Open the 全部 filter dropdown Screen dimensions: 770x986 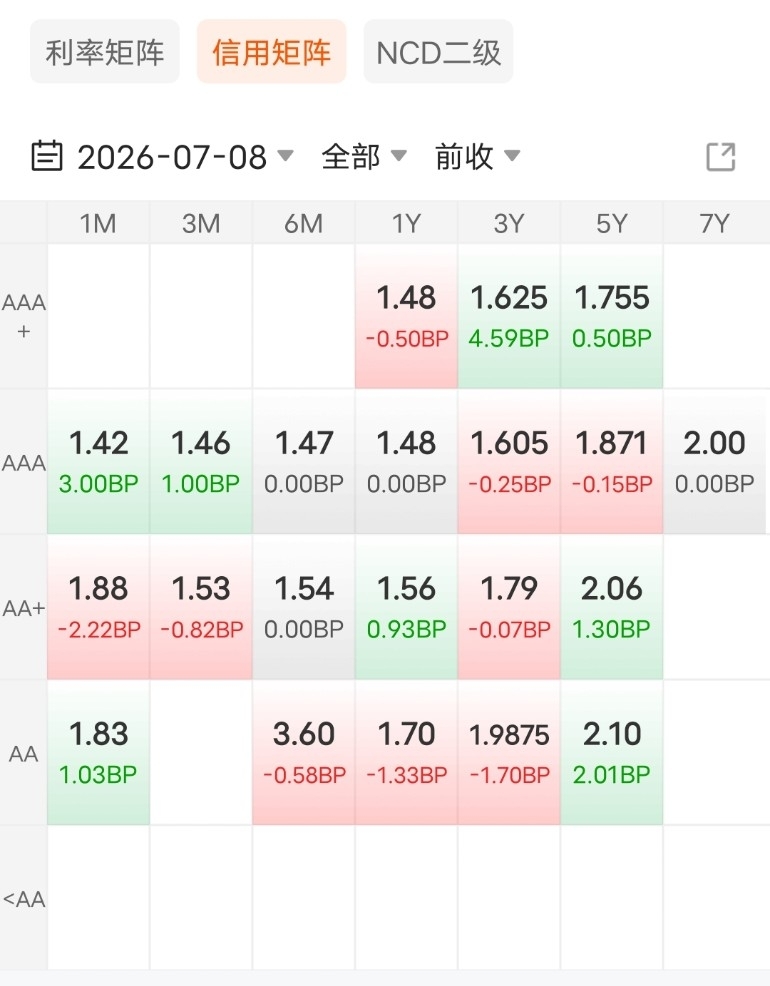pyautogui.click(x=364, y=156)
